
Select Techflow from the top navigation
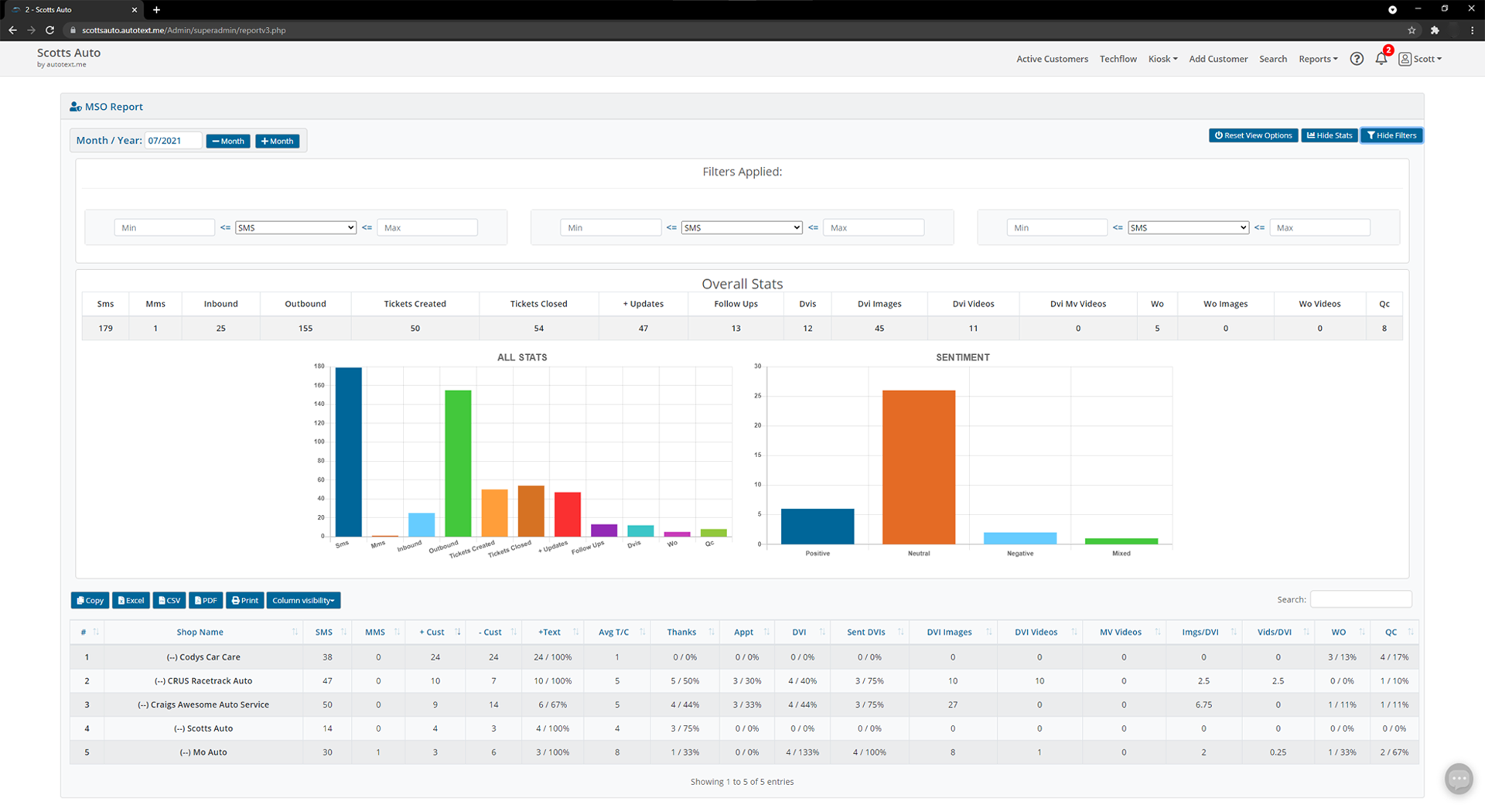[1118, 59]
